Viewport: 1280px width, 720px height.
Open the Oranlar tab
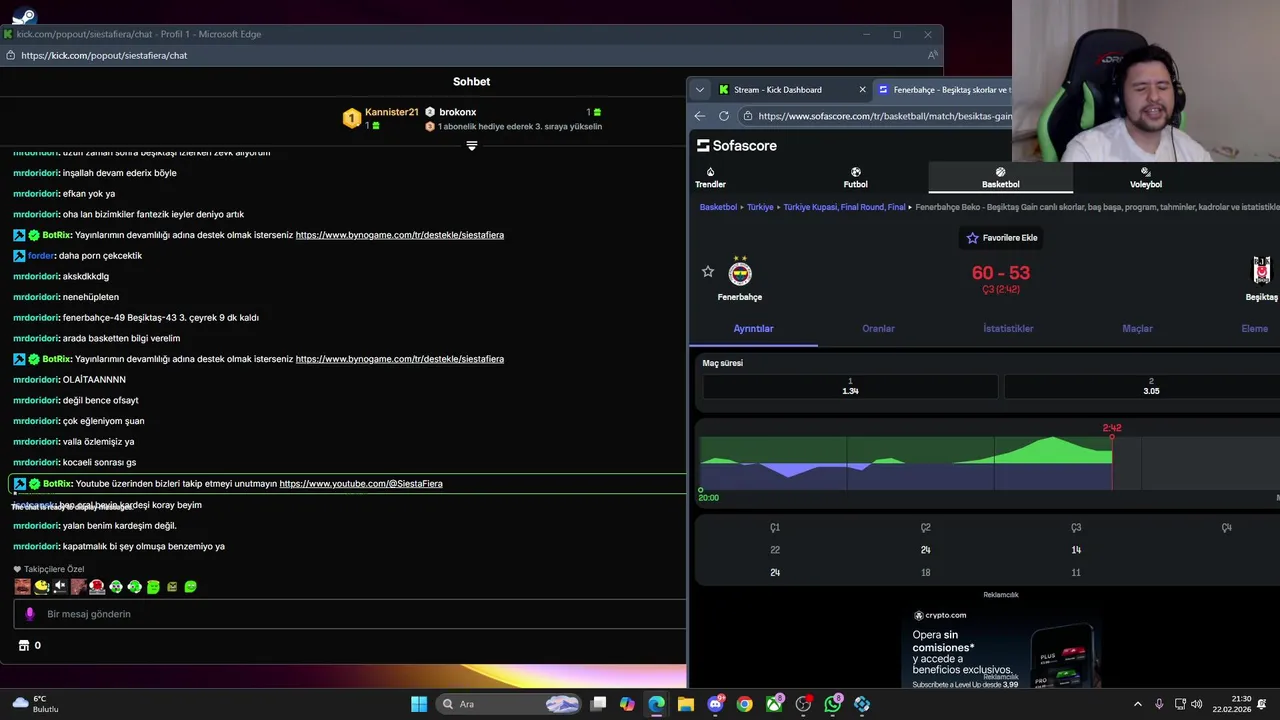click(x=878, y=328)
